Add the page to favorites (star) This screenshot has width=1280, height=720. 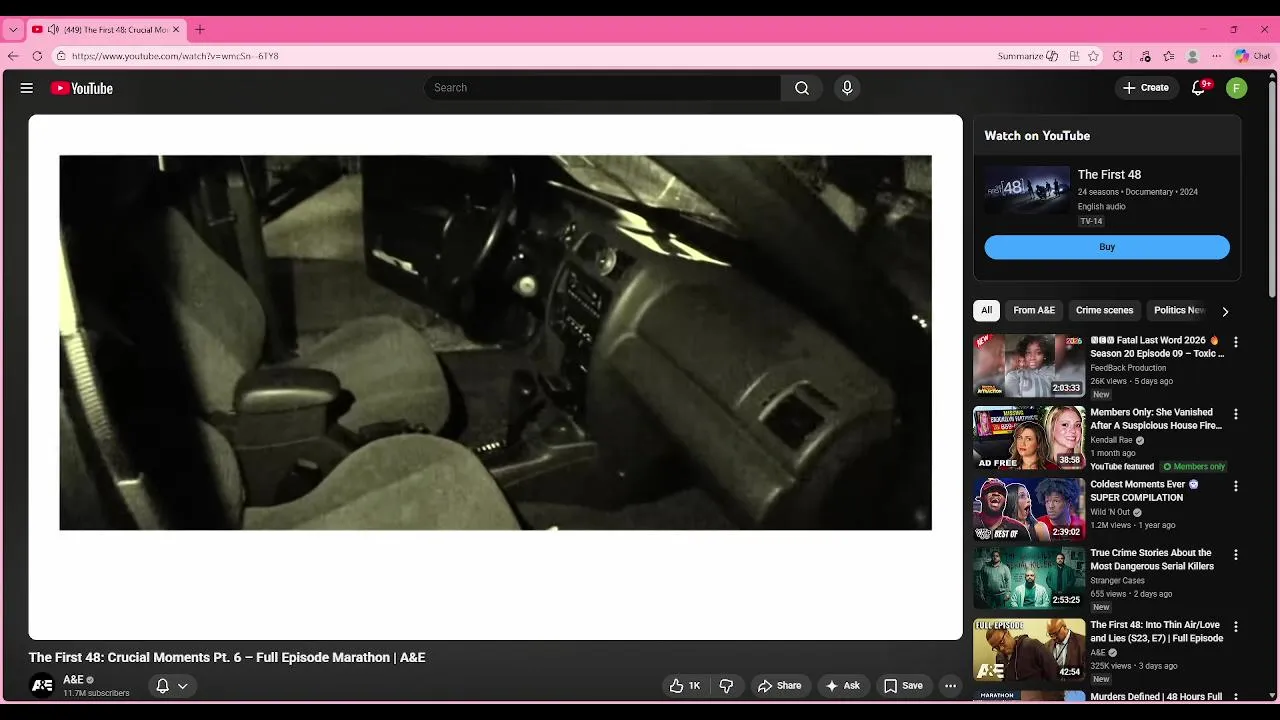[x=1093, y=56]
